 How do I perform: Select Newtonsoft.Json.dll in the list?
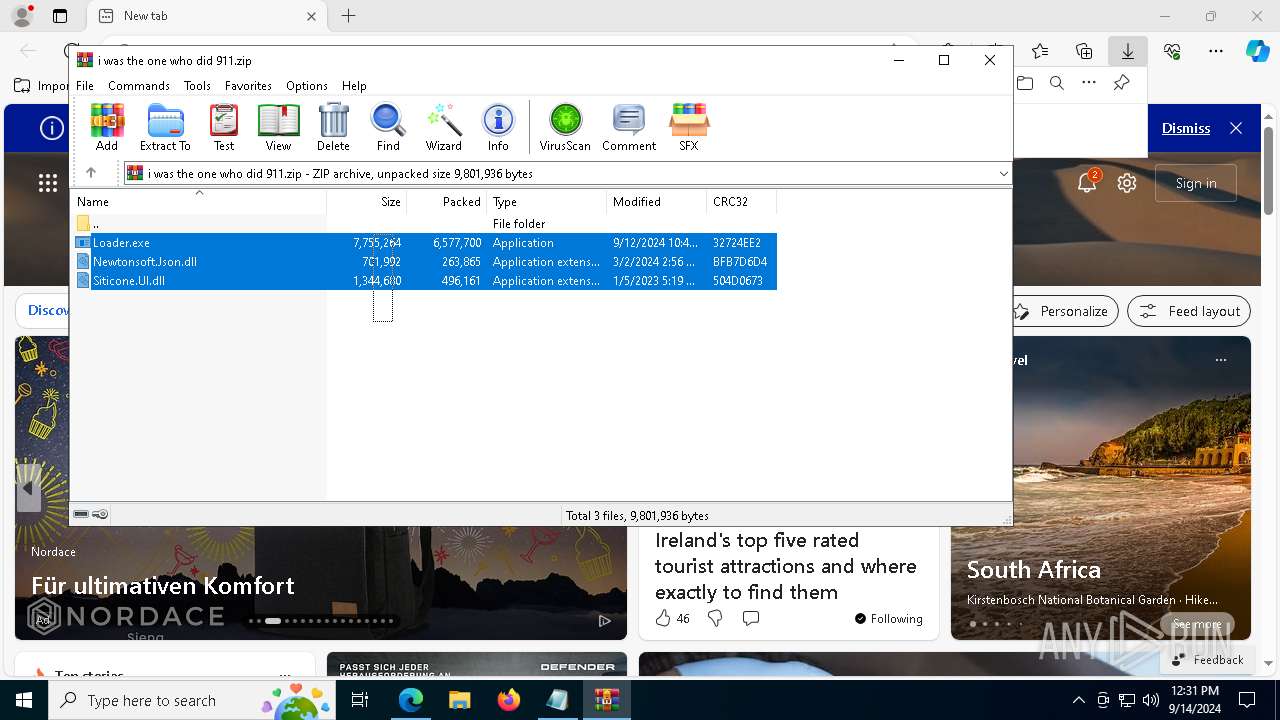(x=424, y=262)
